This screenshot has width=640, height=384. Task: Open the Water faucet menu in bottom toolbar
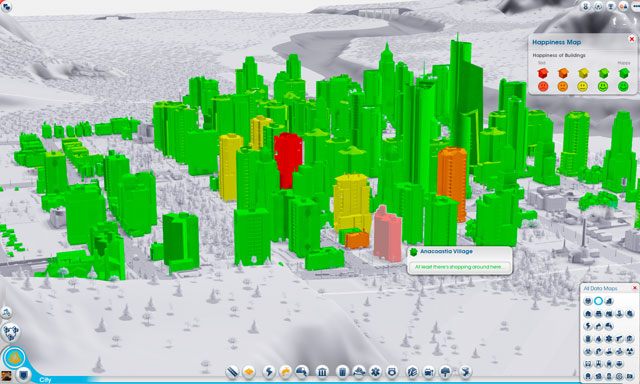click(285, 372)
